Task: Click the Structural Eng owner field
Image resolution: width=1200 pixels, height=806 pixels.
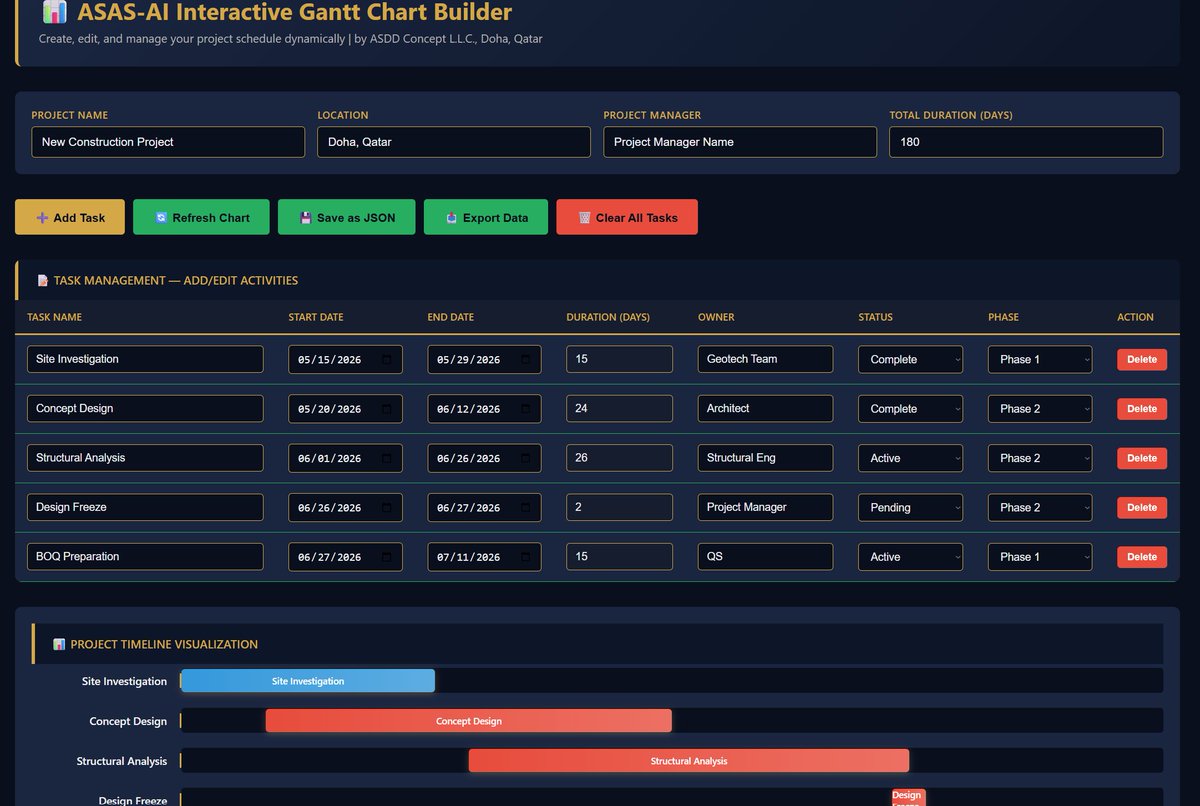Action: [765, 458]
